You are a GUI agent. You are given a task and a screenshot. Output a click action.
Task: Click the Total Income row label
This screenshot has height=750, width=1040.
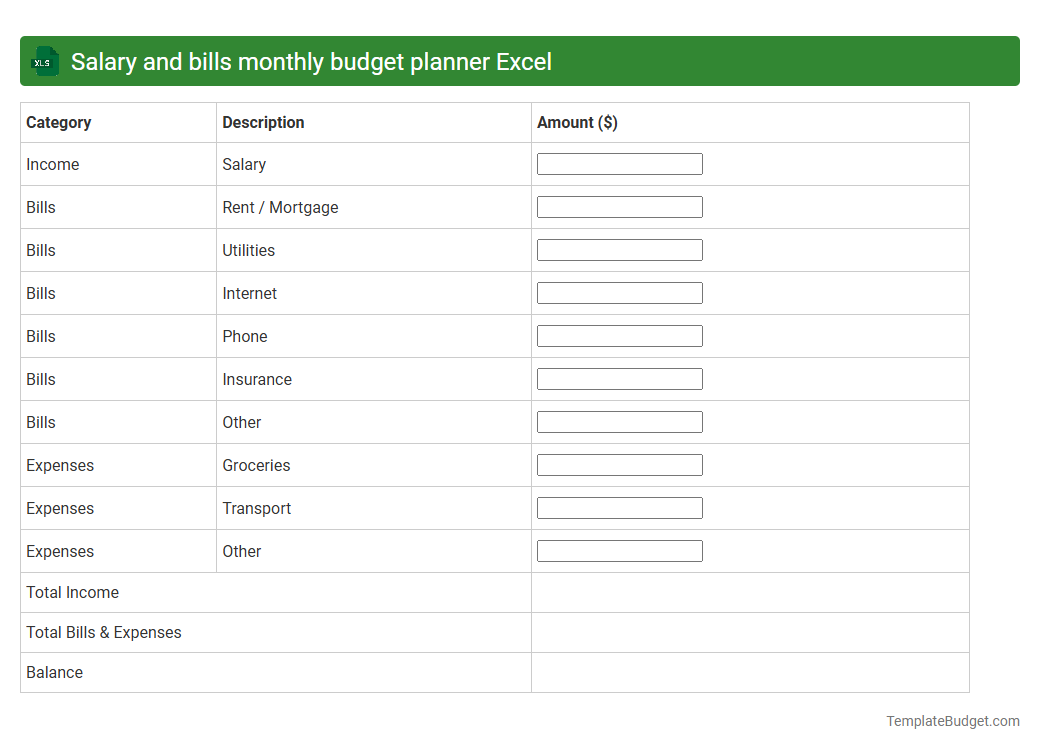point(72,592)
